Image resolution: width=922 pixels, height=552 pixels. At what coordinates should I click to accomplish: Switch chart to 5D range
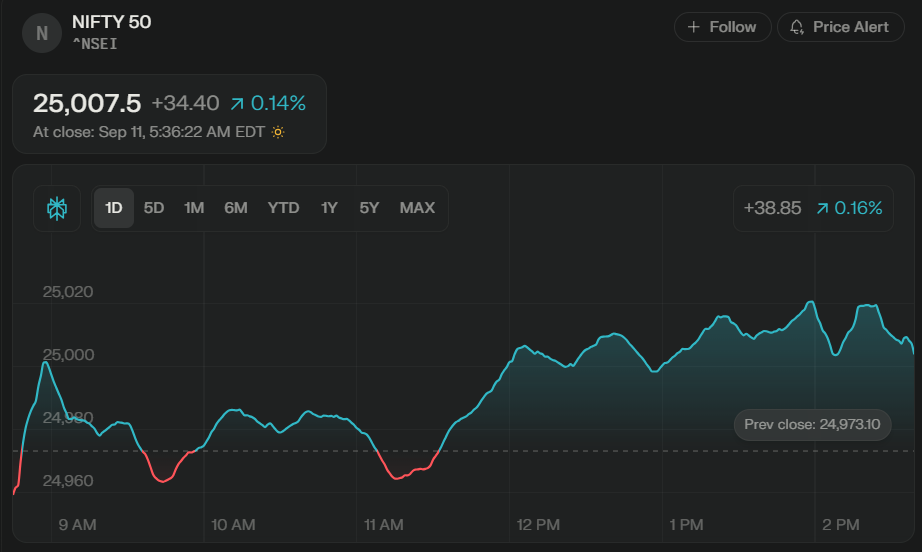point(154,208)
